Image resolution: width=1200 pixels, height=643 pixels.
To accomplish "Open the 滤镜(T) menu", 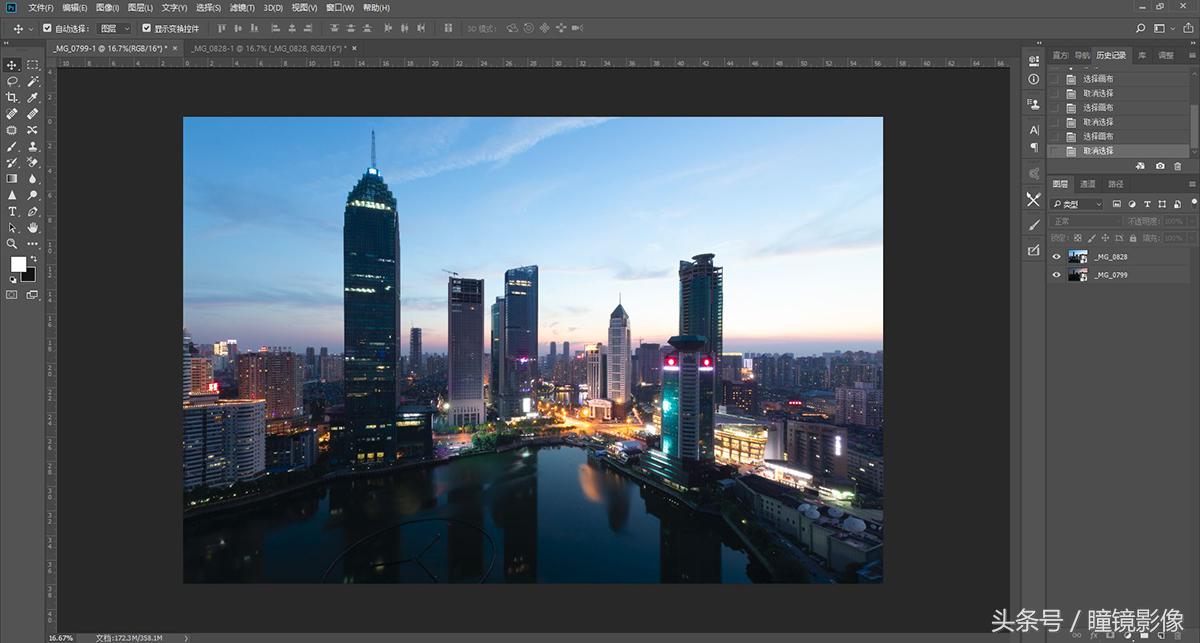I will click(x=242, y=8).
